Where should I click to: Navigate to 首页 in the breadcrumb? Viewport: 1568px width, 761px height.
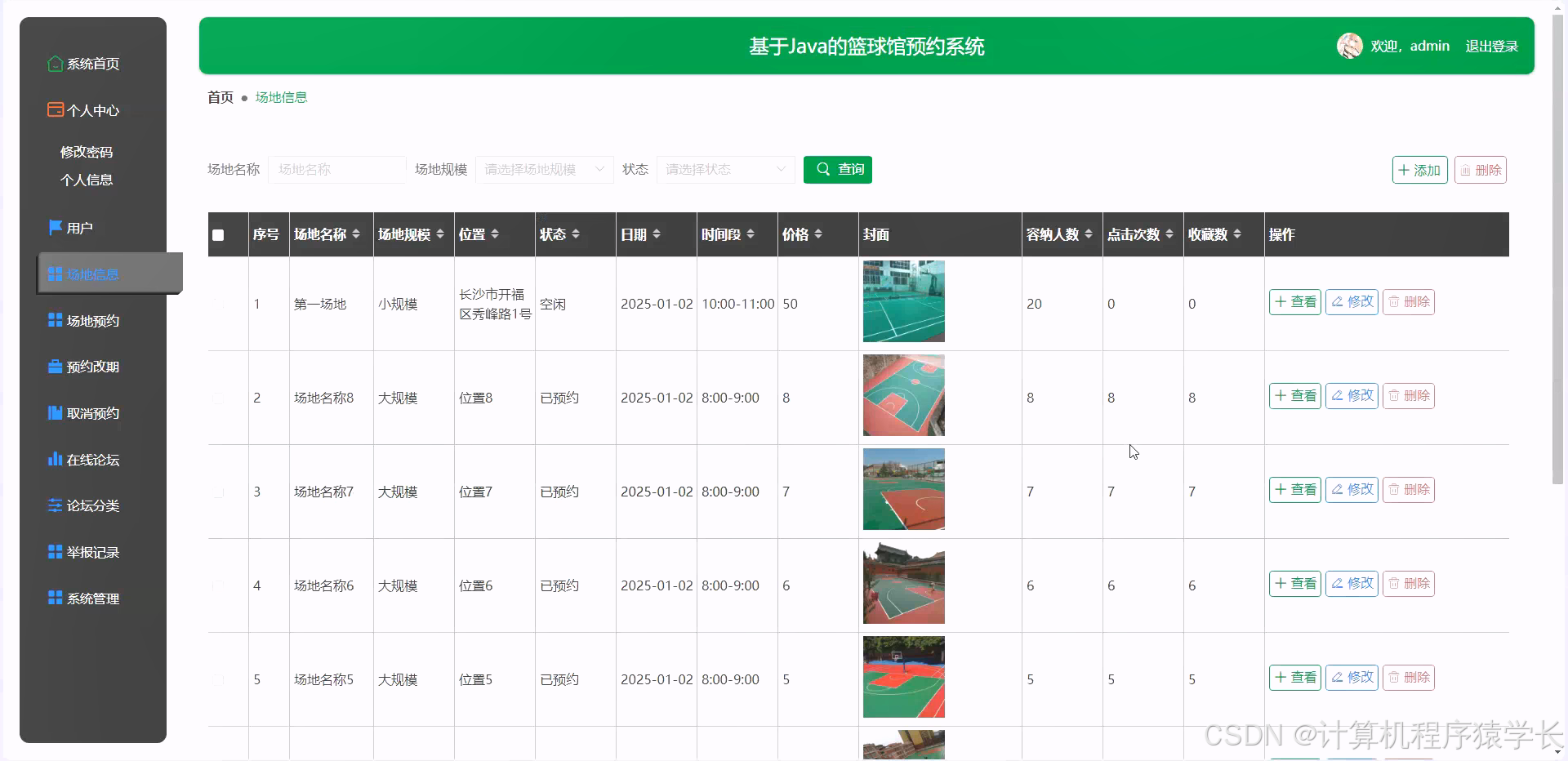point(219,96)
